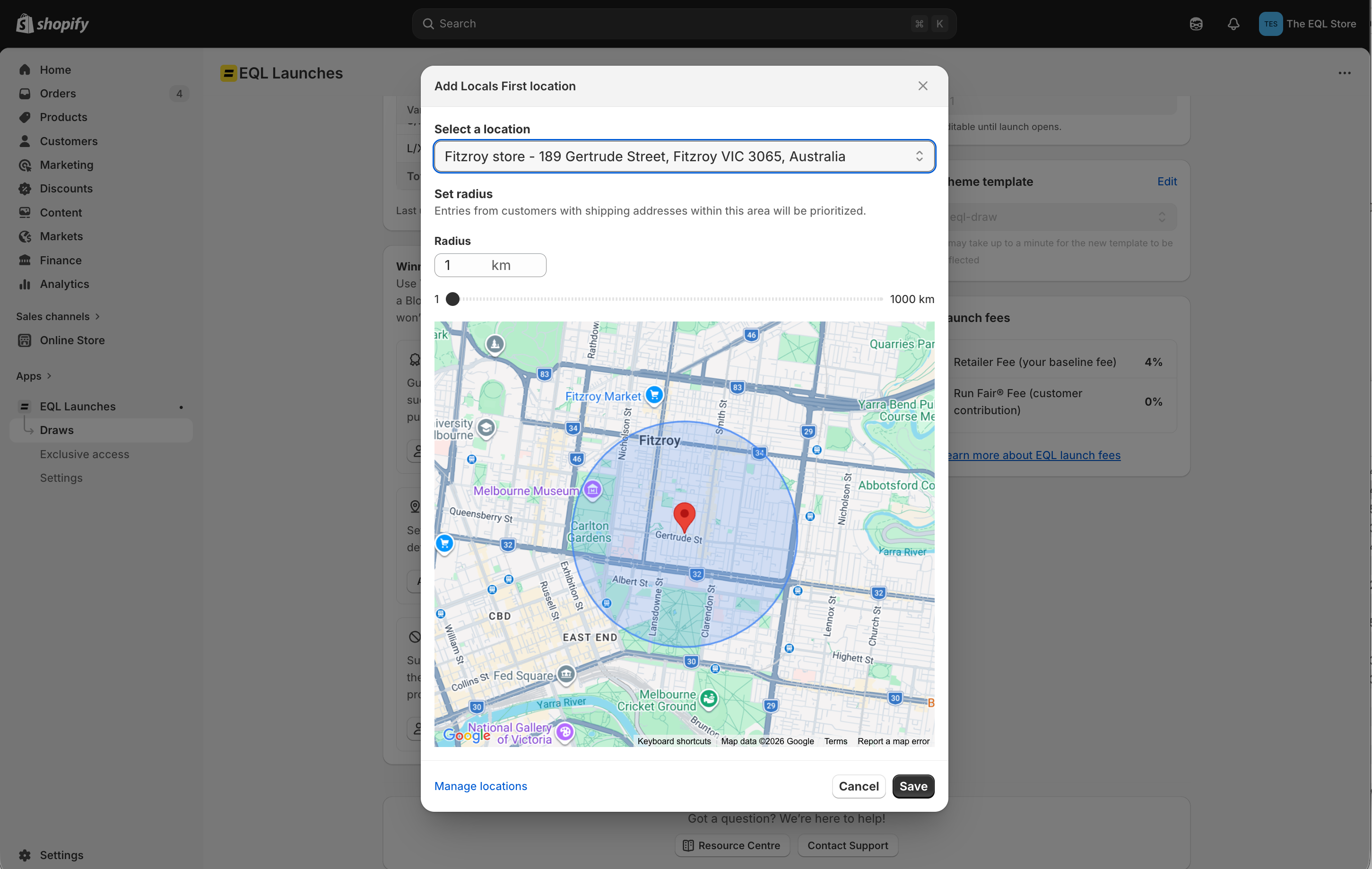Open Exclusive access page
This screenshot has height=869, width=1372.
click(x=84, y=454)
